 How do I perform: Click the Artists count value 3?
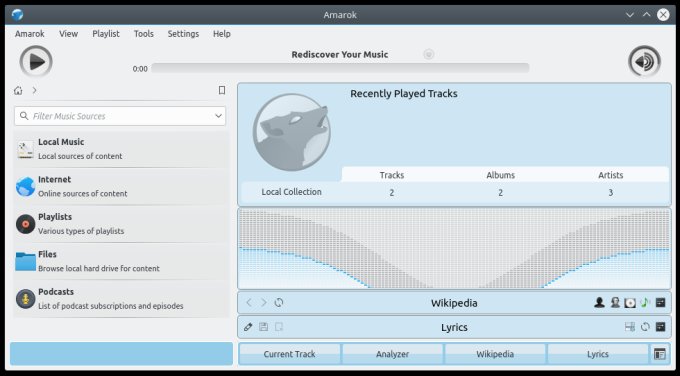(611, 193)
